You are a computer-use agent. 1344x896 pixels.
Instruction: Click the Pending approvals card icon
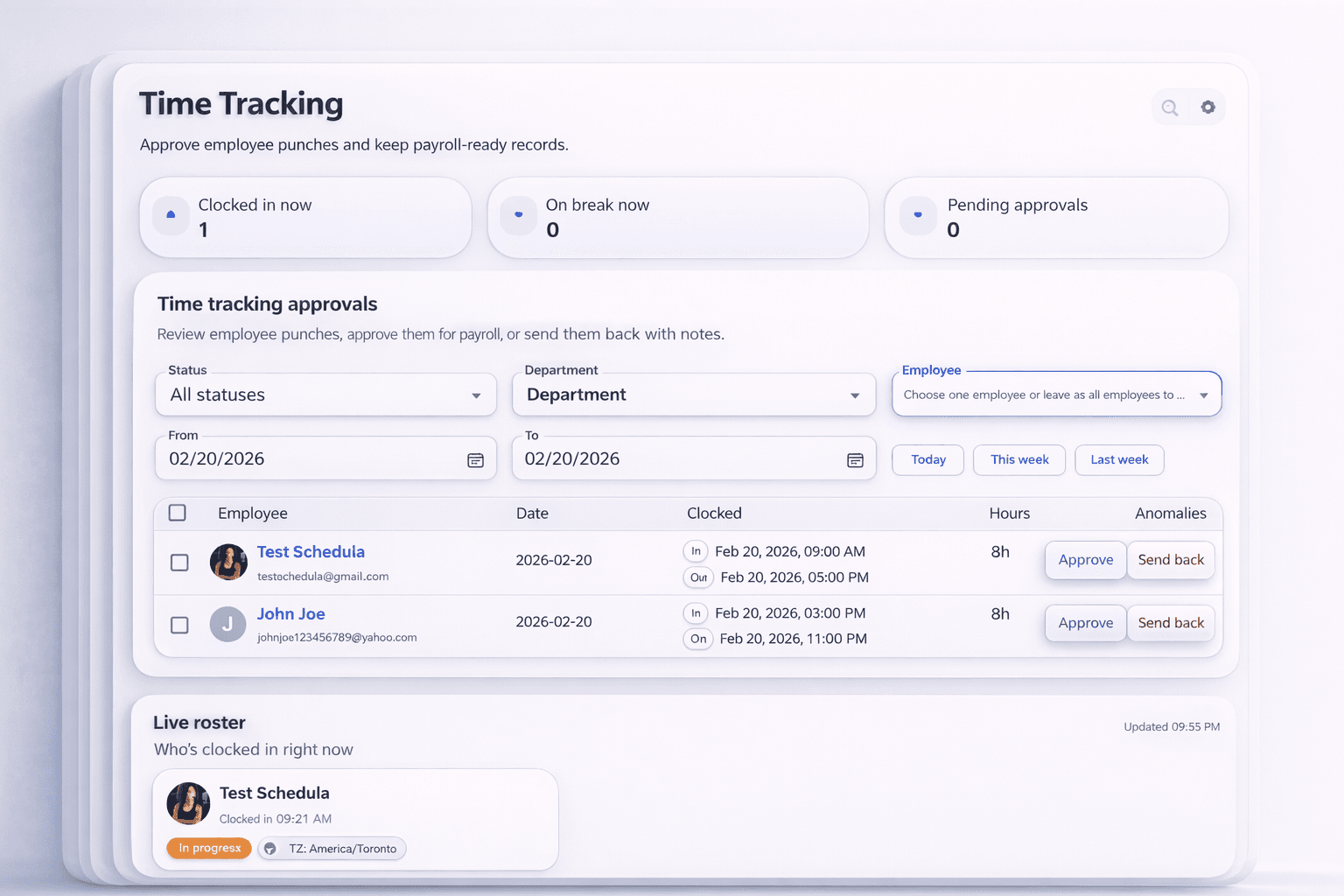[918, 215]
